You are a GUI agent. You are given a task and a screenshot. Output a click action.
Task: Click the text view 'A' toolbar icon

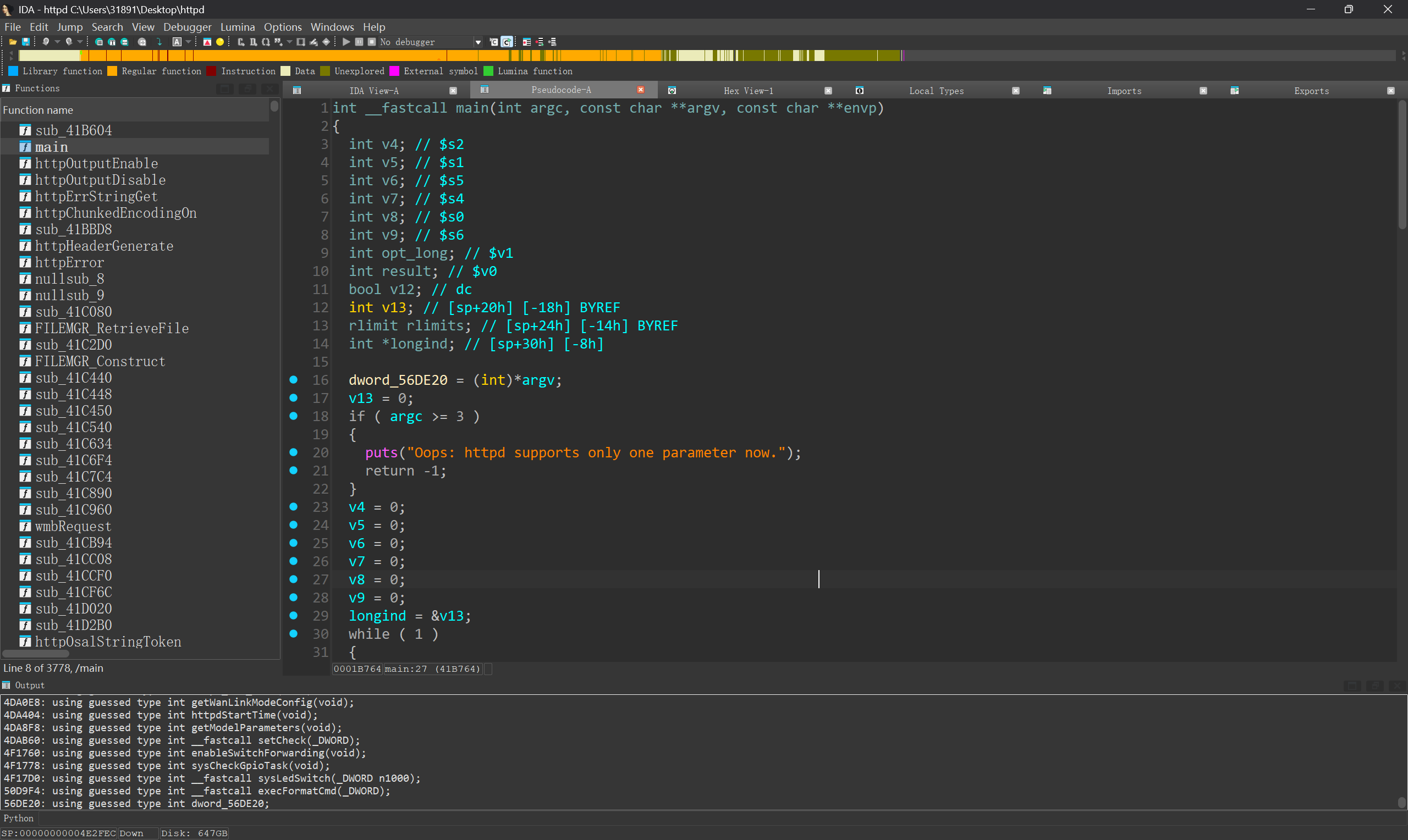pyautogui.click(x=177, y=42)
